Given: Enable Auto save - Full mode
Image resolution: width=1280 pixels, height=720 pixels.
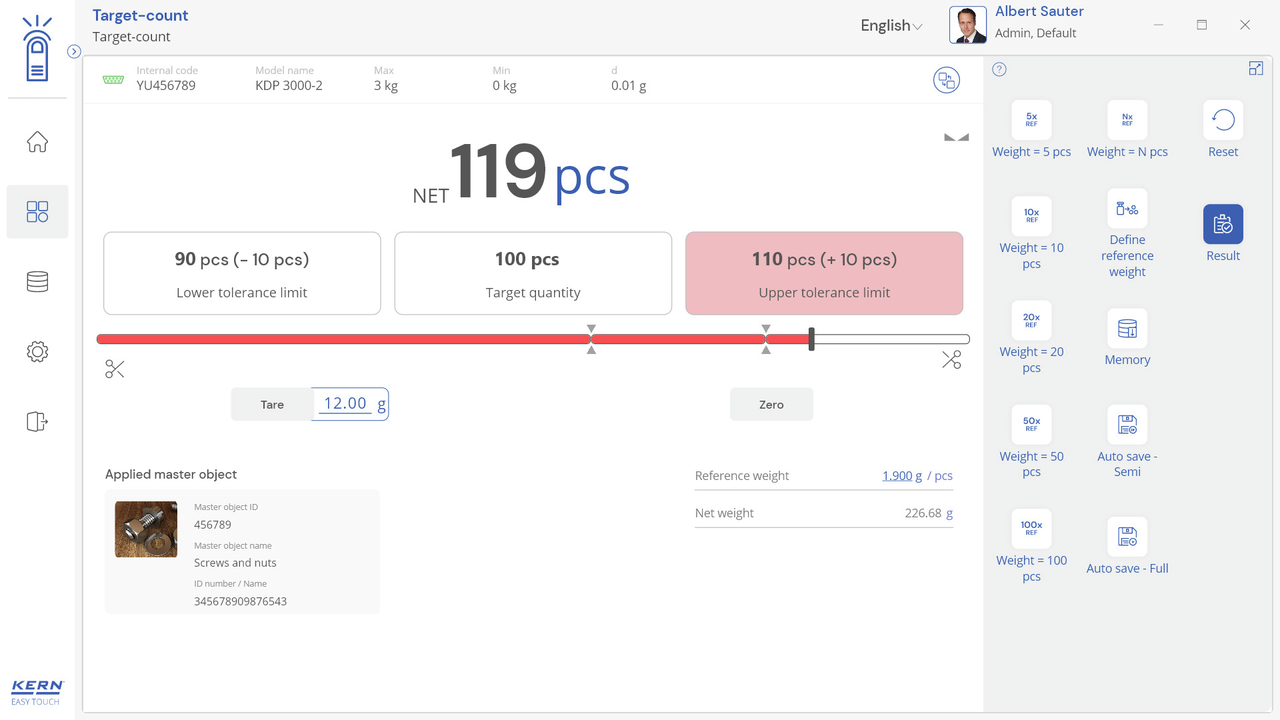Looking at the screenshot, I should click(x=1127, y=538).
